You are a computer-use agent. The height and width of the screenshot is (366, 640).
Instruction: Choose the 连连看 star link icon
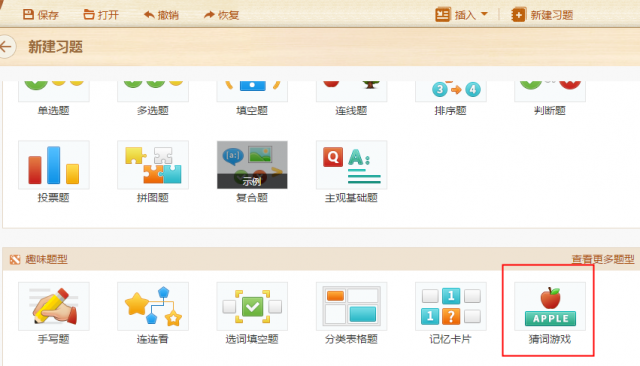[x=153, y=306]
